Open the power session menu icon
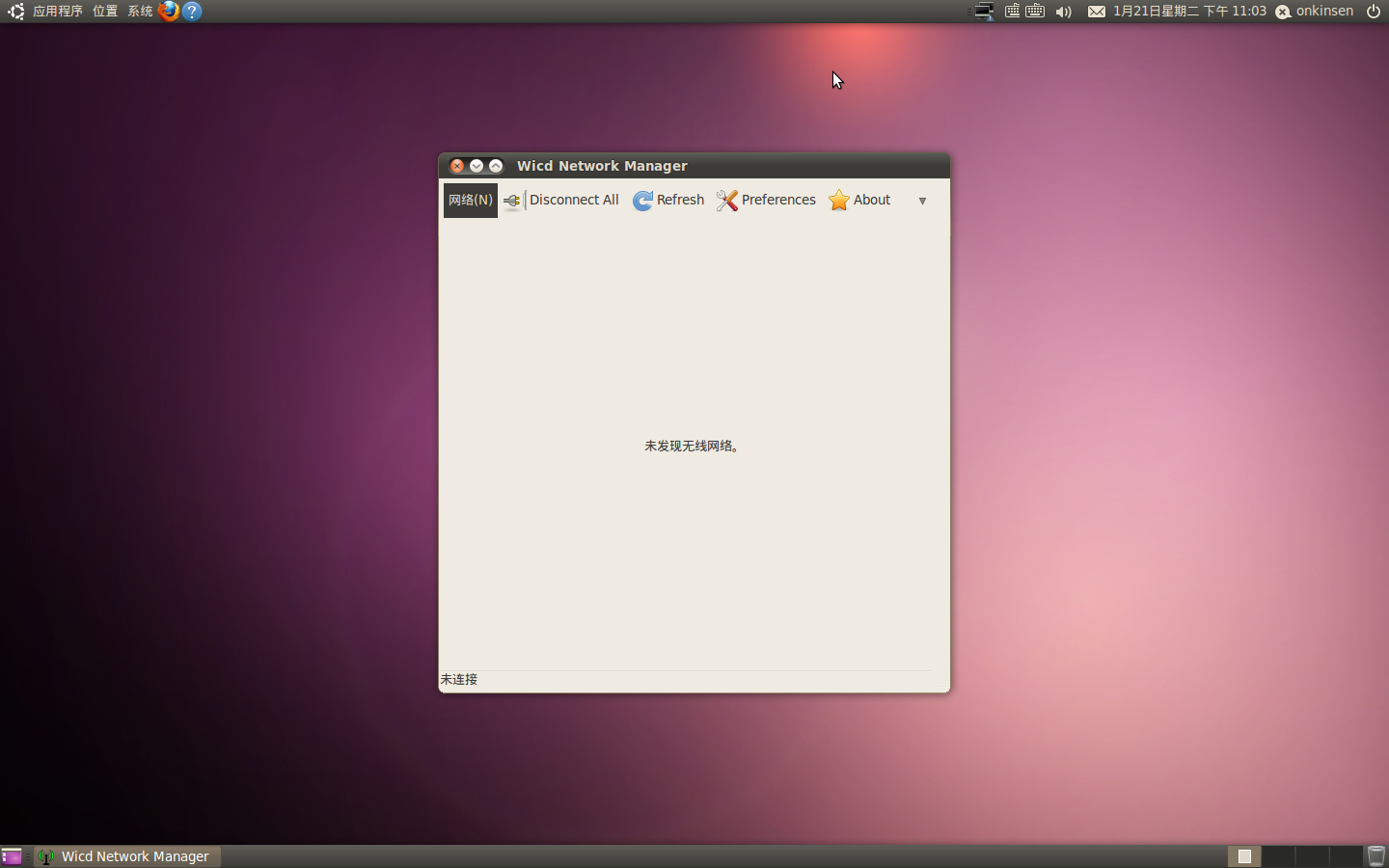This screenshot has height=868, width=1389. point(1374,12)
